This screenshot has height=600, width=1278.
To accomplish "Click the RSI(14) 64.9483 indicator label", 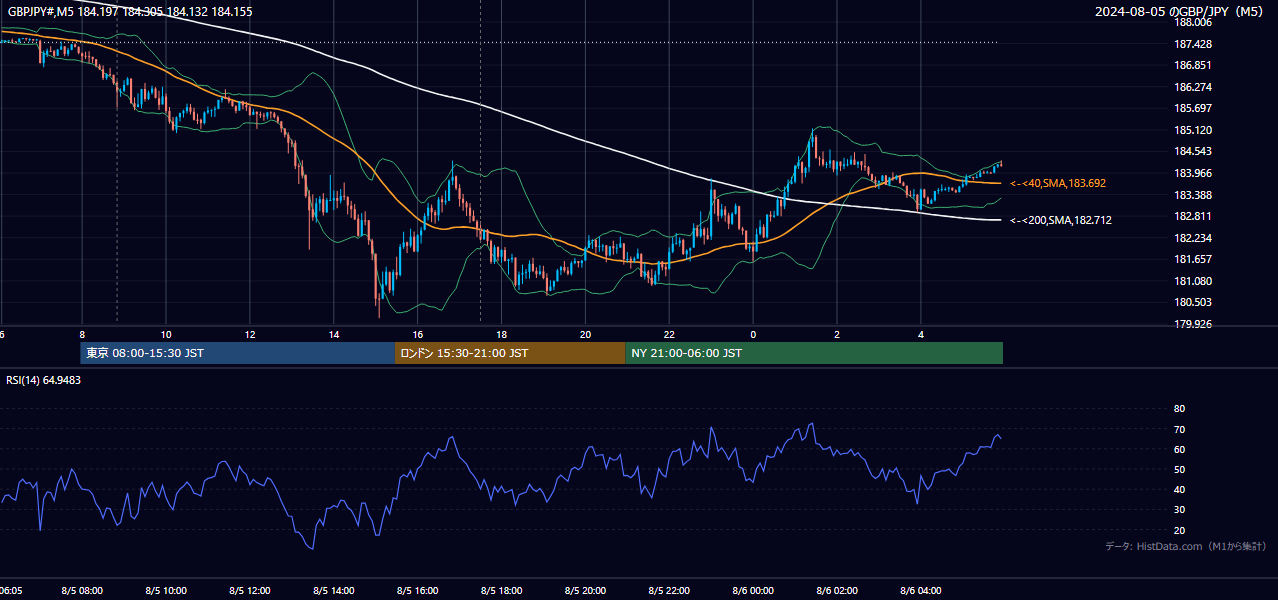I will [x=44, y=380].
